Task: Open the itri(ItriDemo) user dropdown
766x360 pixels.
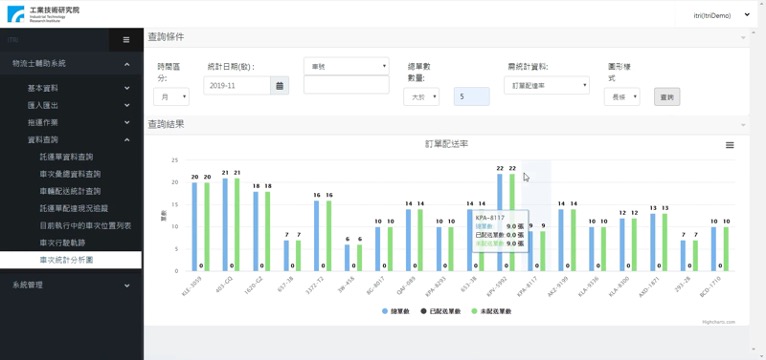Action: coord(722,15)
